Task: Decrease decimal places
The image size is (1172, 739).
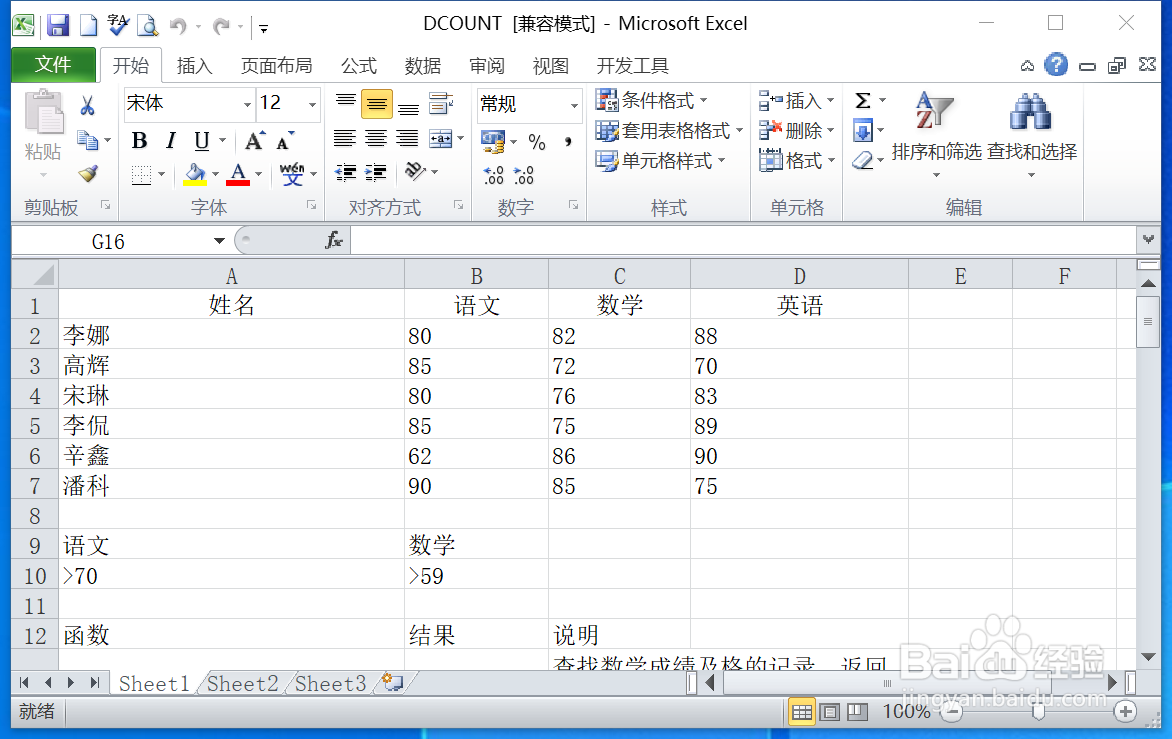Action: click(x=524, y=176)
